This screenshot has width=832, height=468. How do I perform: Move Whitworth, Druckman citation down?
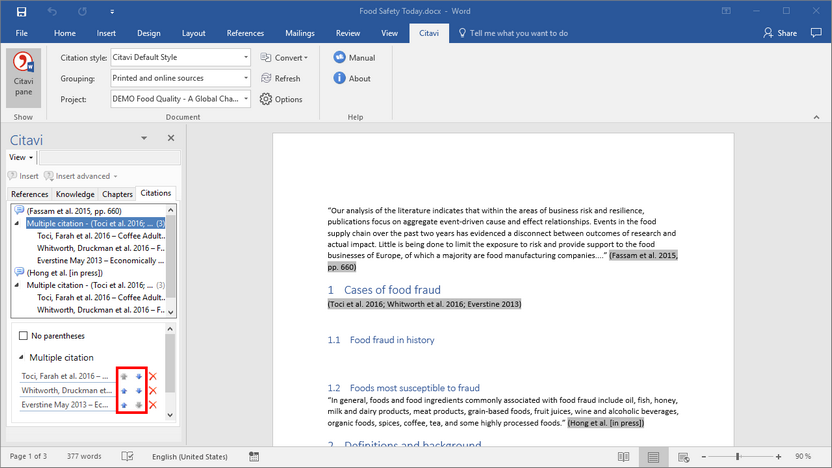[139, 391]
